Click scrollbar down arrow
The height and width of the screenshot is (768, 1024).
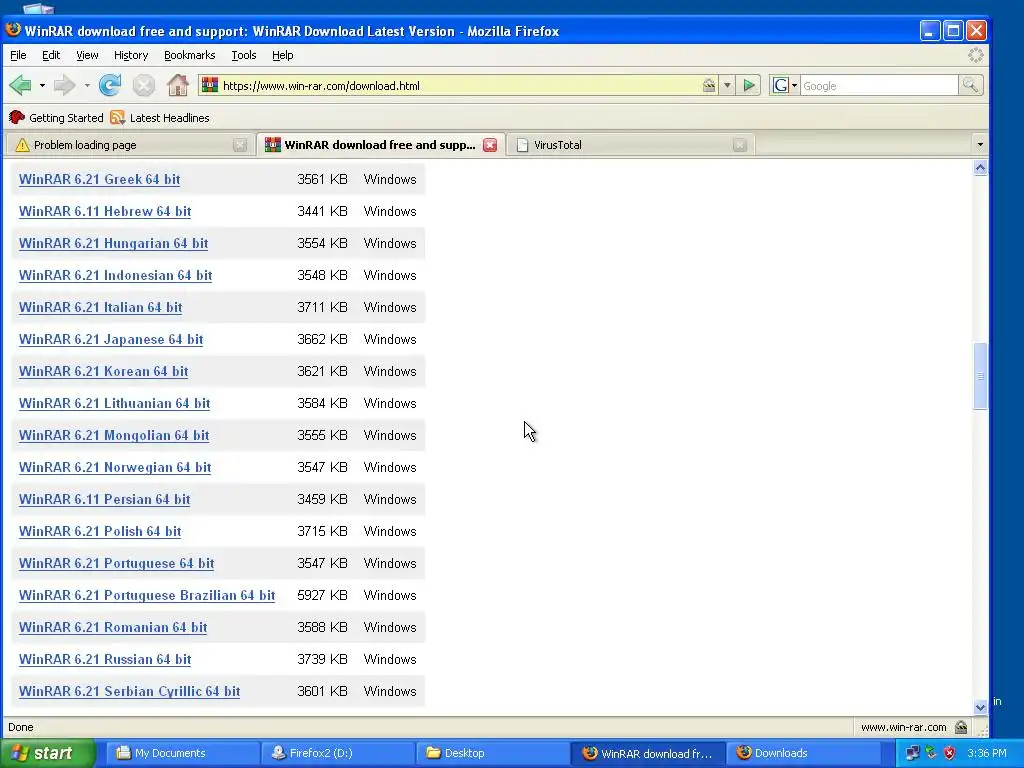[980, 707]
